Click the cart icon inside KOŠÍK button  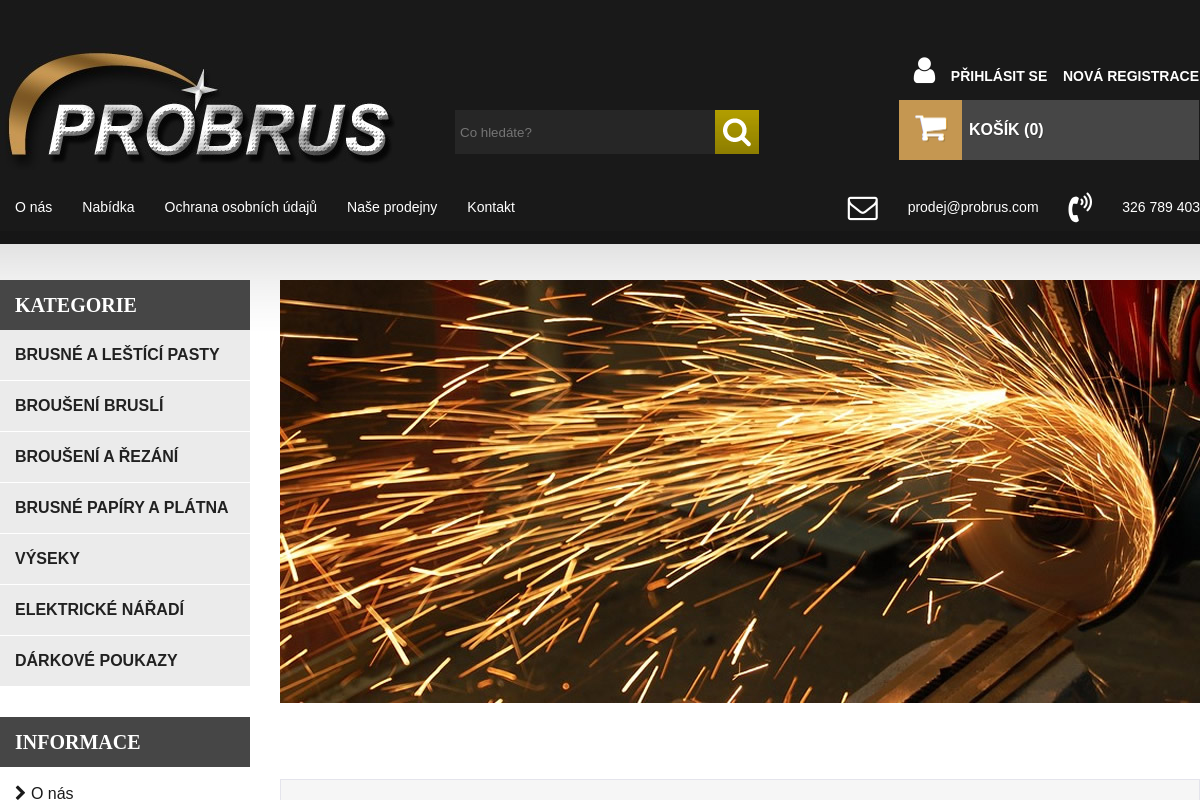tap(930, 129)
